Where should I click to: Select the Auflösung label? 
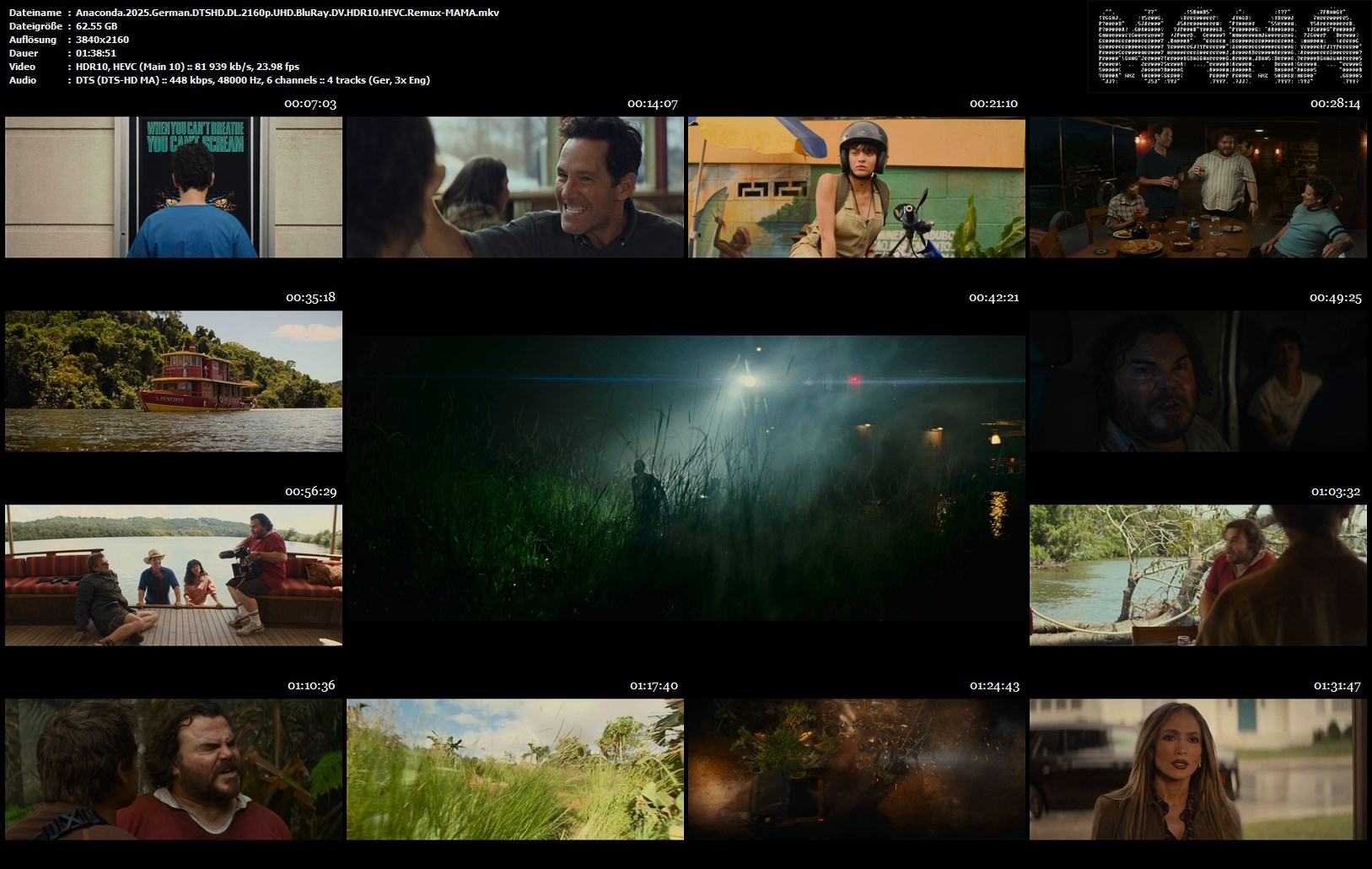coord(33,40)
